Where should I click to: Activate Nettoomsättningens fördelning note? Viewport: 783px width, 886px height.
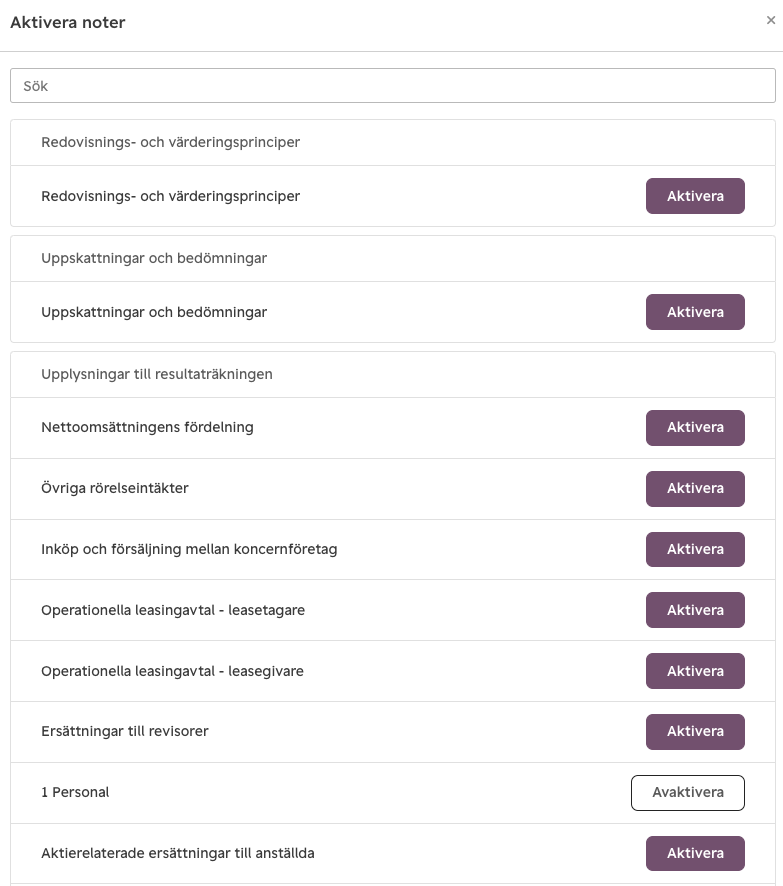click(695, 428)
